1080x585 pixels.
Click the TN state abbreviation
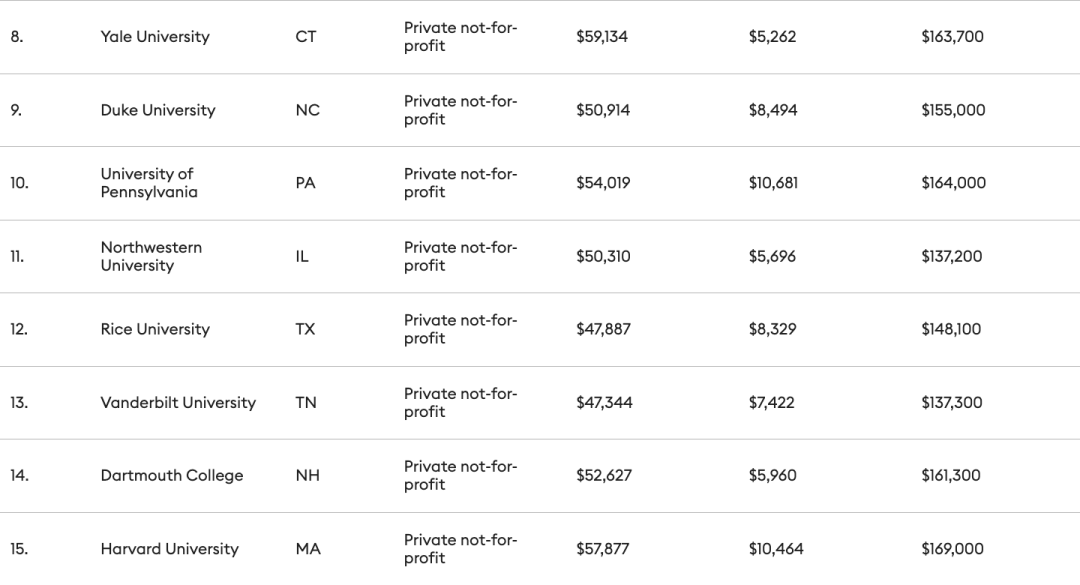click(306, 402)
